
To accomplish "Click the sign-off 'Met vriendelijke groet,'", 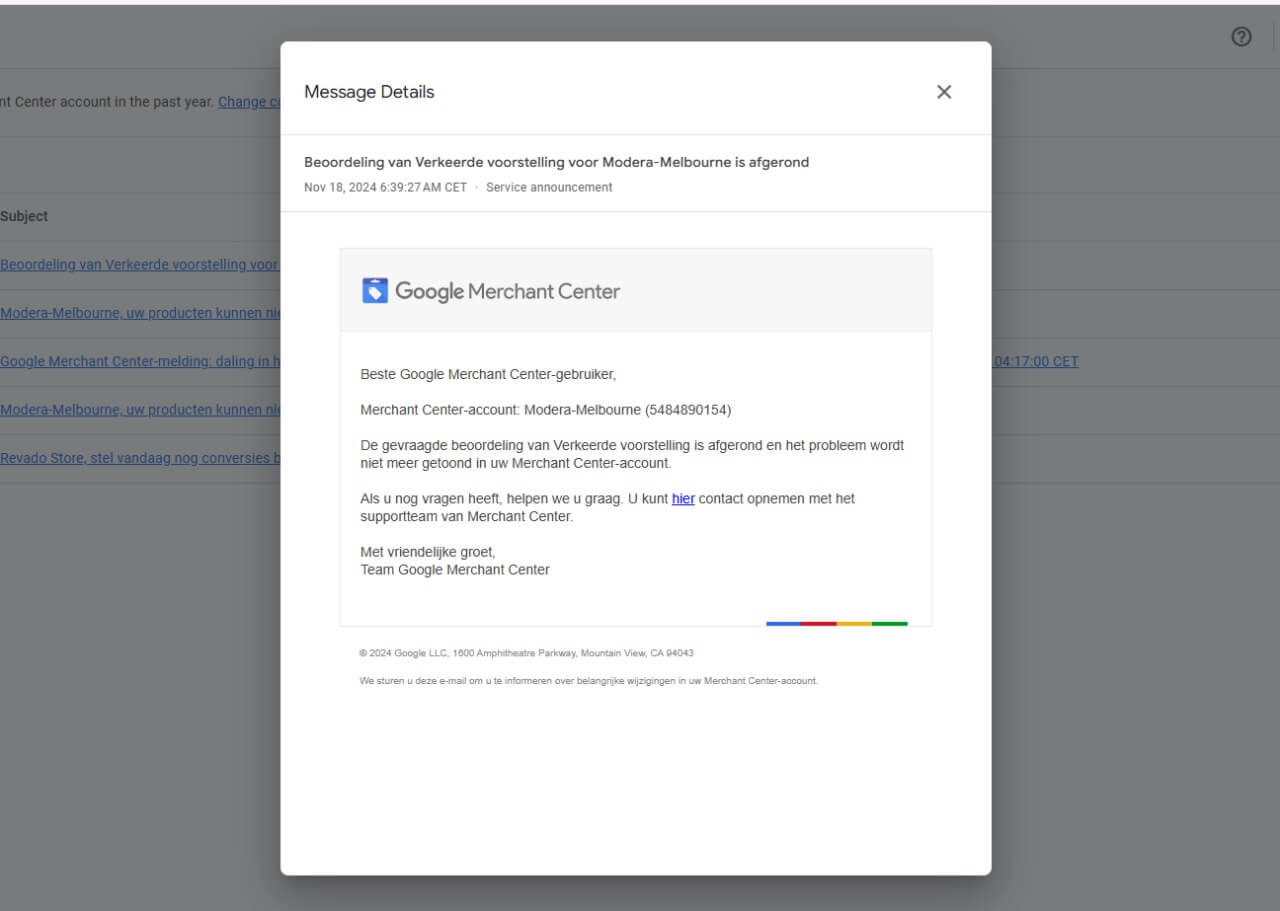I will (x=428, y=552).
